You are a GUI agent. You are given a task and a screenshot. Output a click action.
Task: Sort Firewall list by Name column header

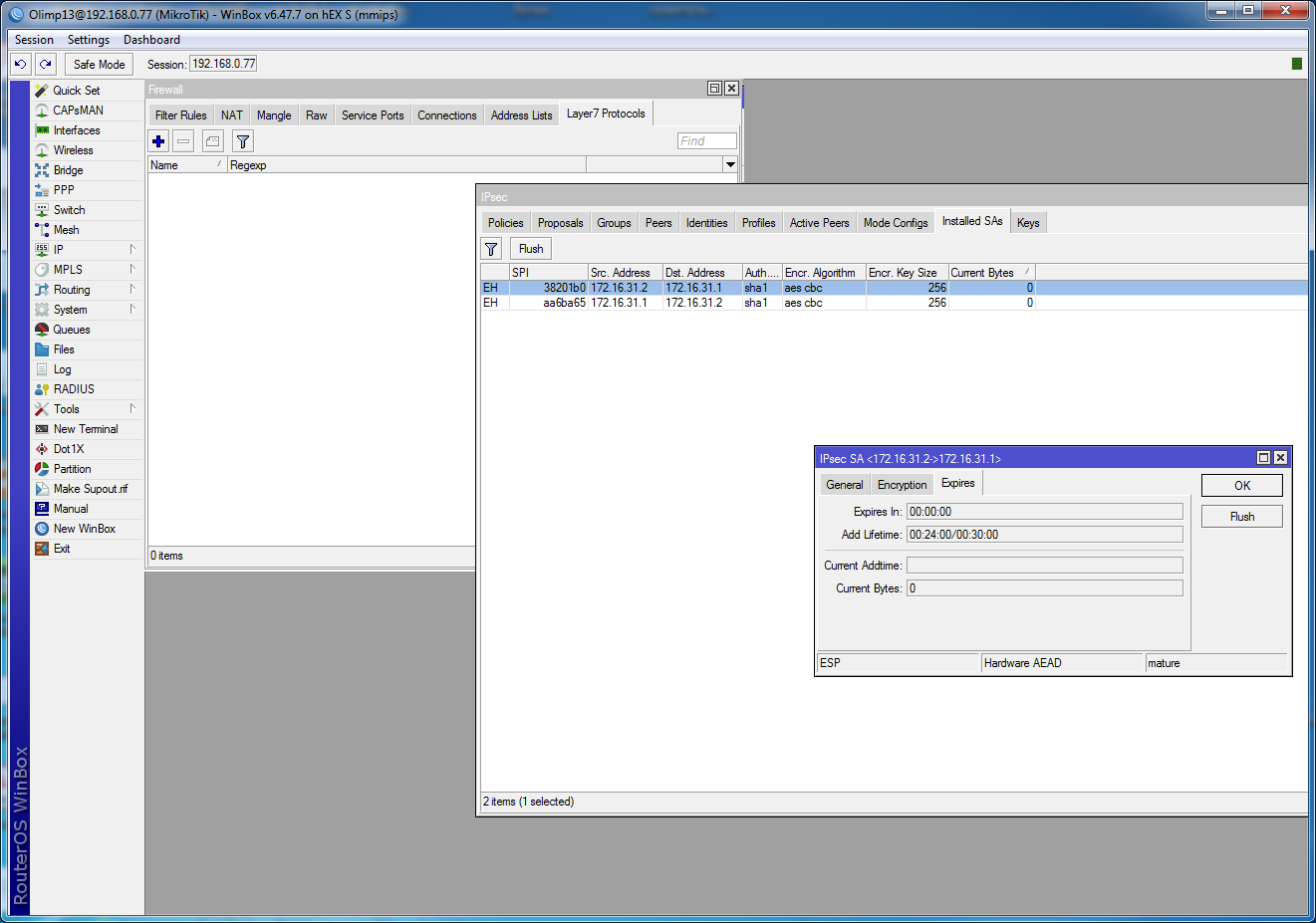(187, 165)
